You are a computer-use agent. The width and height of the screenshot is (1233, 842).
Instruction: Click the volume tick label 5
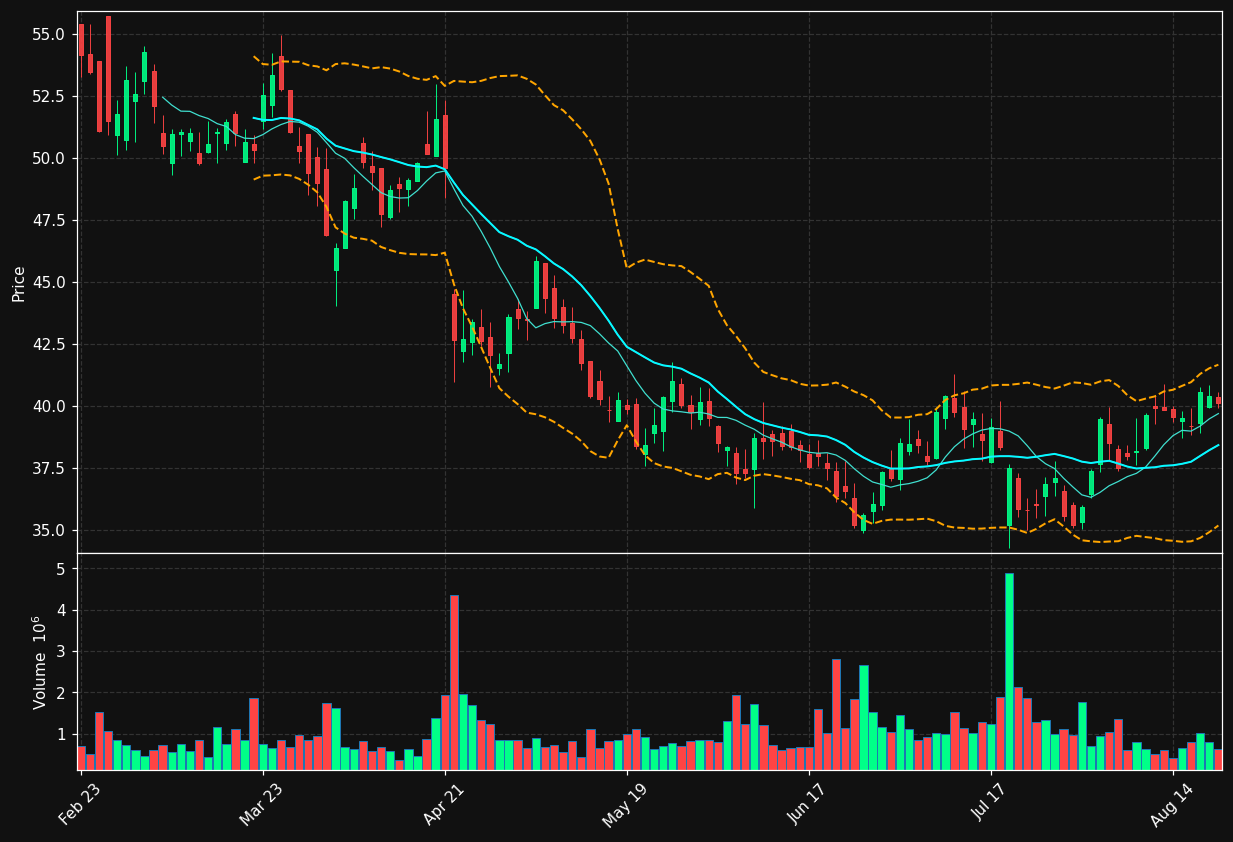61,569
